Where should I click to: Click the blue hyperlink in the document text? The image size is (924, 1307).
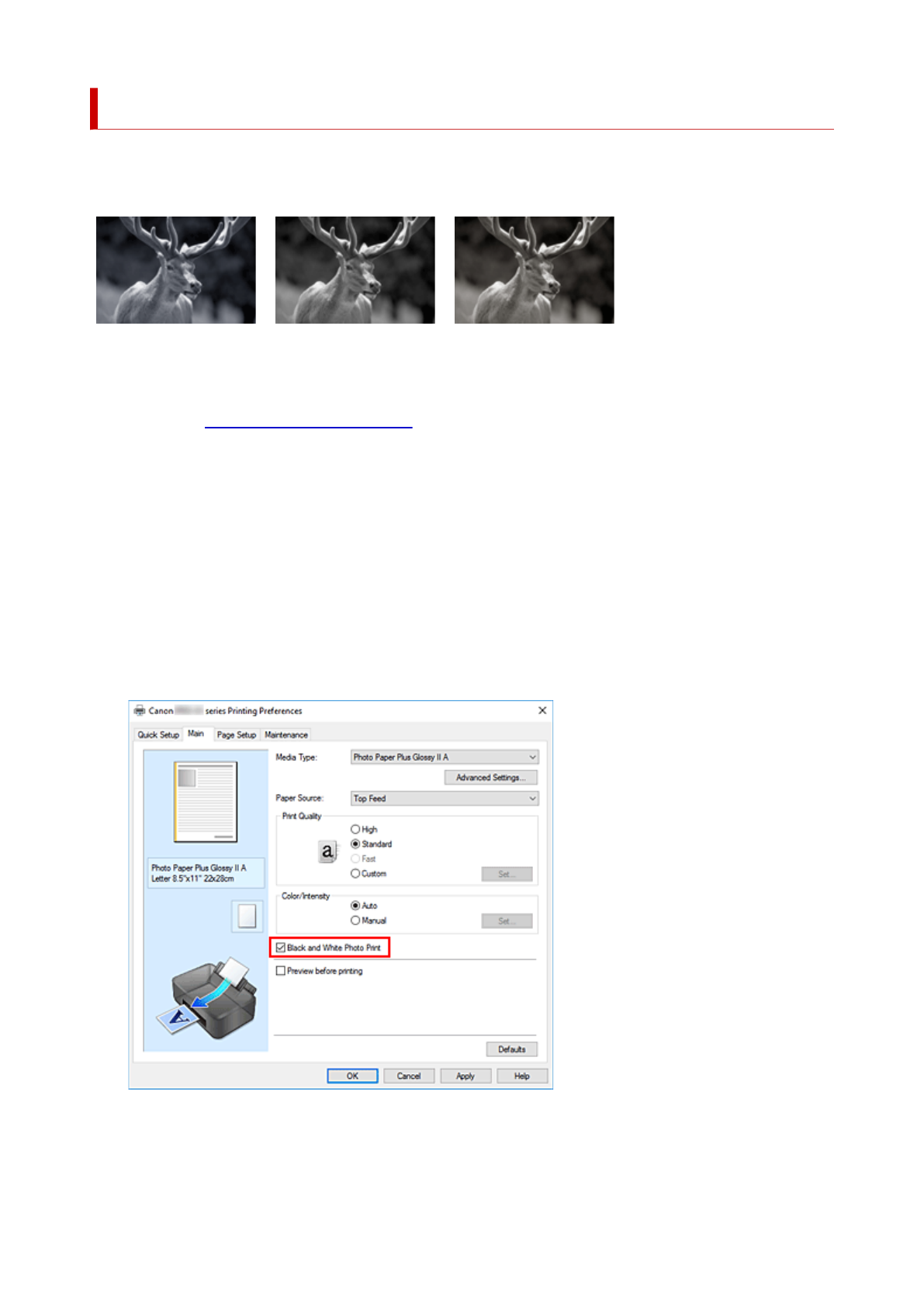pyautogui.click(x=308, y=426)
